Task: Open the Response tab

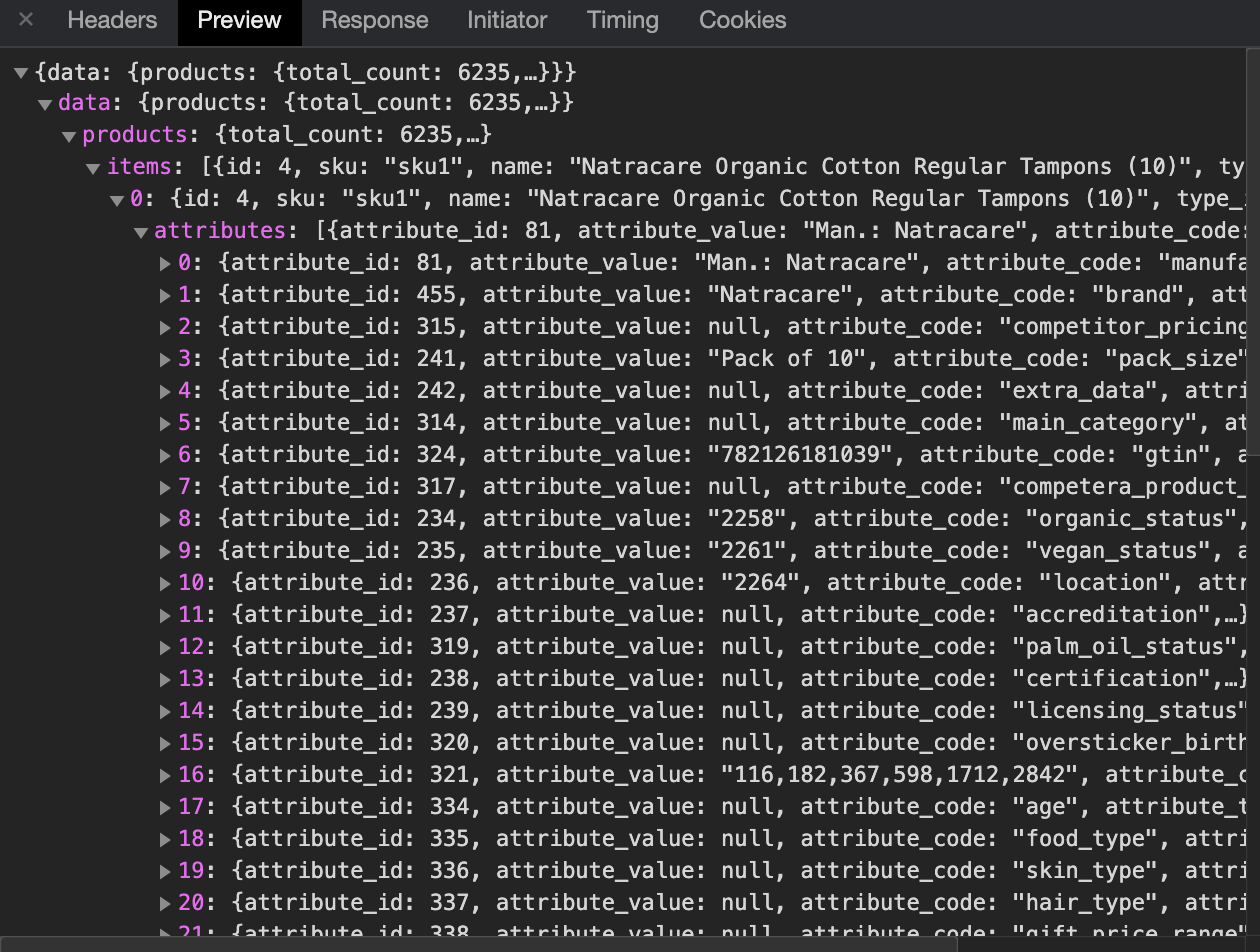Action: [x=374, y=20]
